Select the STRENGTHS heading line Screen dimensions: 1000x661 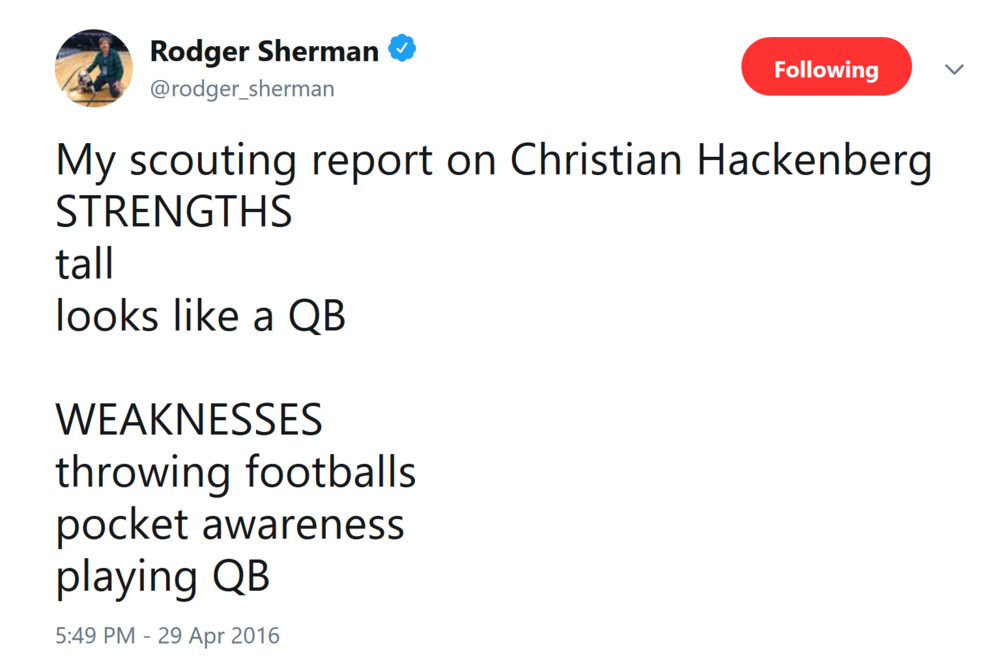pos(173,212)
